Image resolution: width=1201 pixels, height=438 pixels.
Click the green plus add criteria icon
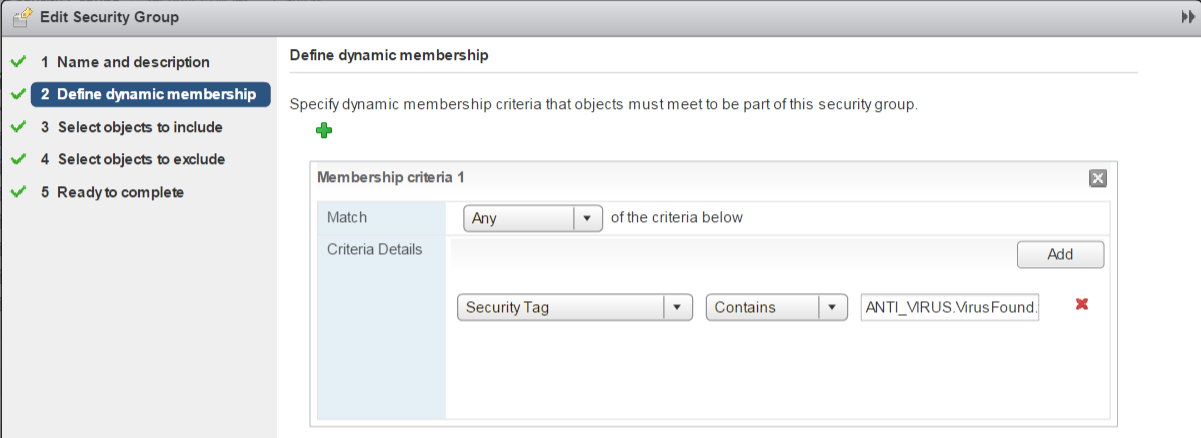324,130
